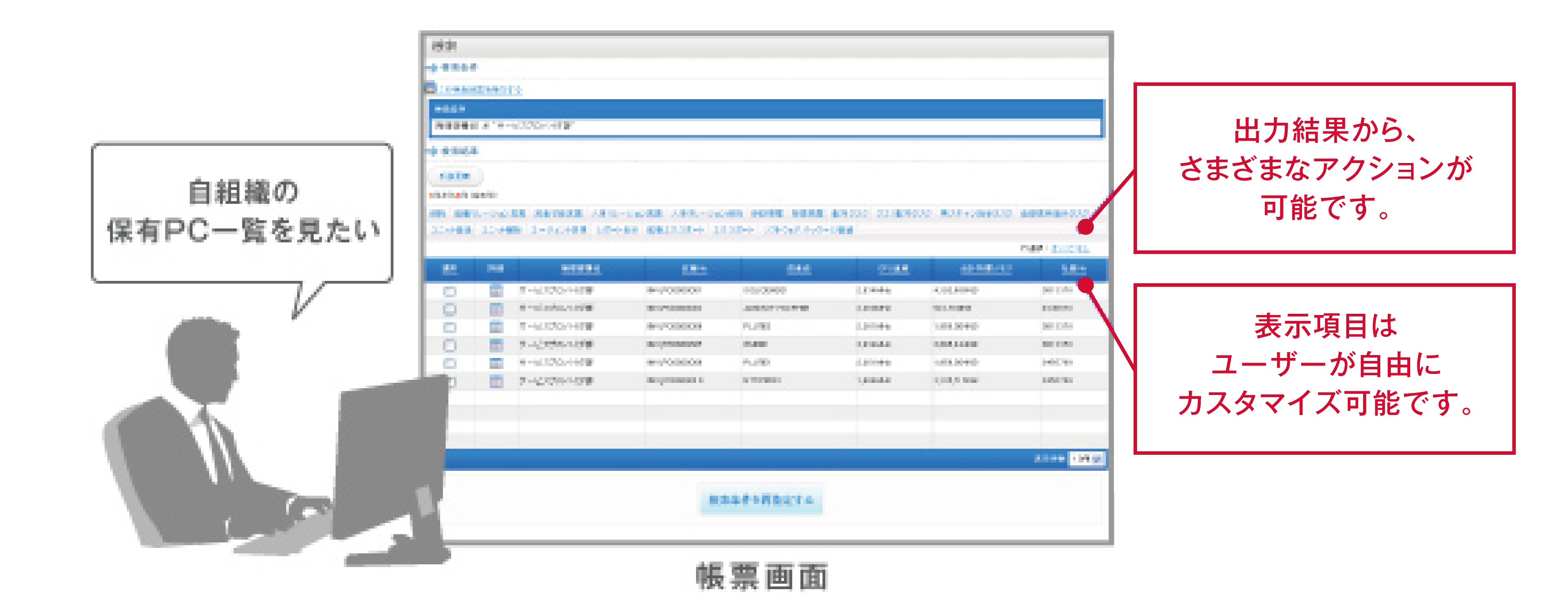The width and height of the screenshot is (1568, 606).
Task: Tick the checkbox in third table row
Action: [450, 327]
